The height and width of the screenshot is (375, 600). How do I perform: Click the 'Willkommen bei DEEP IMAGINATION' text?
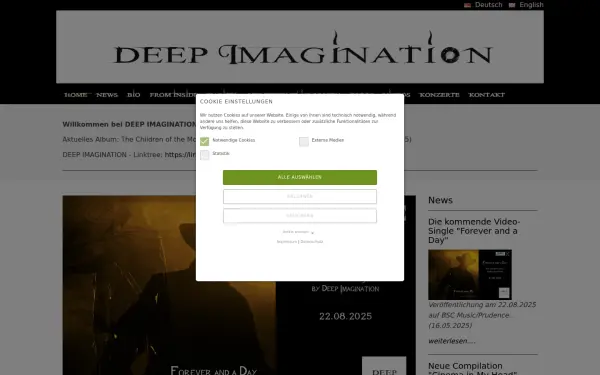129,124
